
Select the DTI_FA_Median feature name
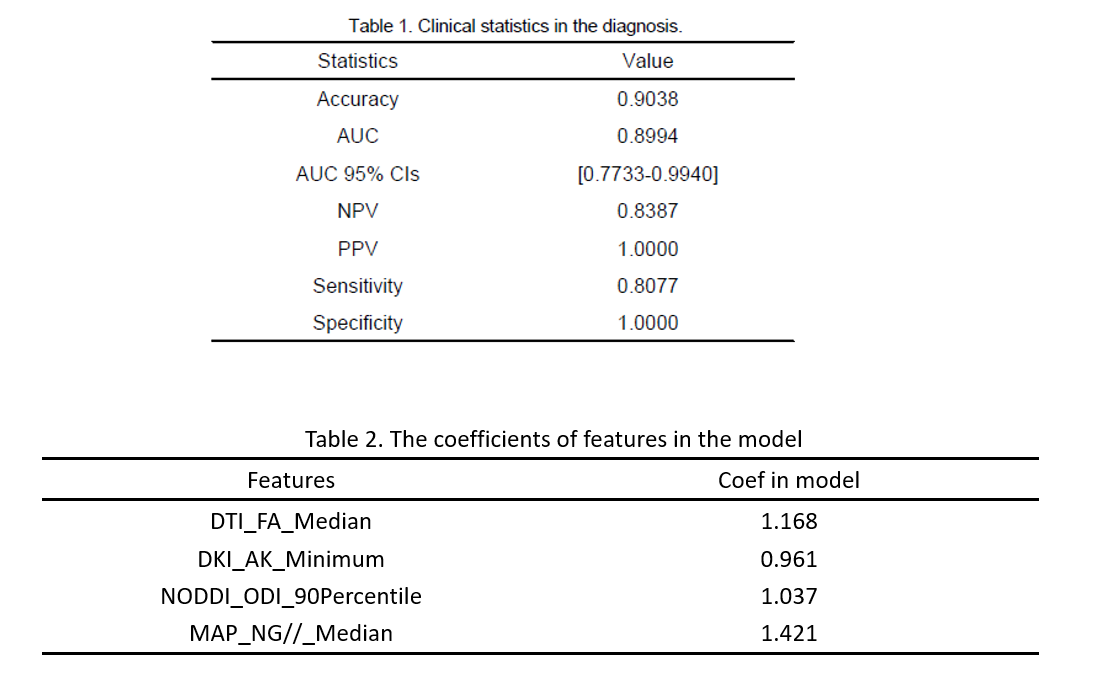(291, 521)
